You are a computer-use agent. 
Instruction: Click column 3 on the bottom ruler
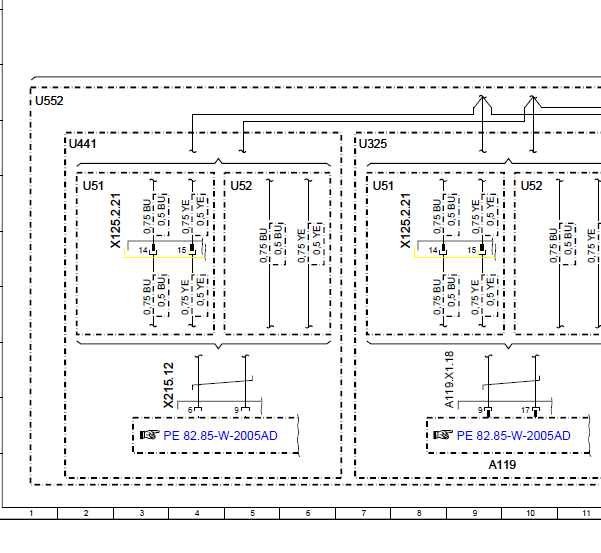(142, 513)
